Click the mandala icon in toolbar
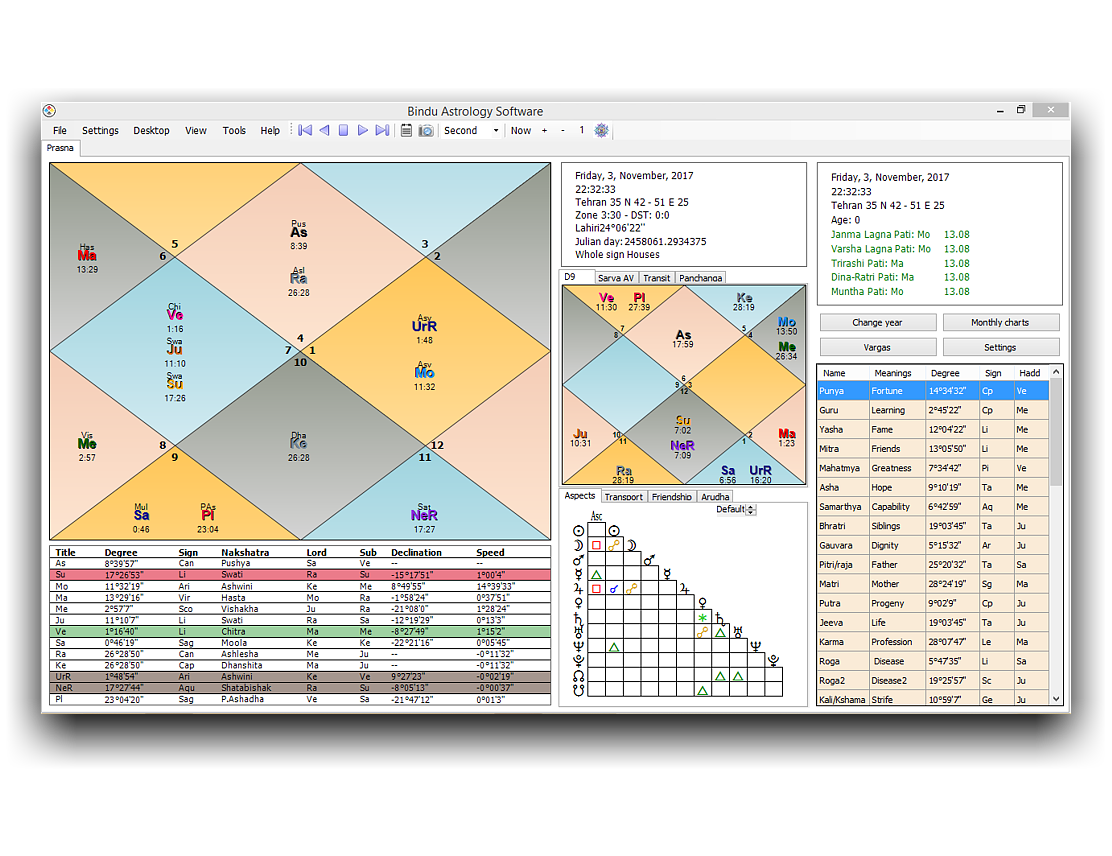Screen dimensions: 1112x856 [601, 130]
